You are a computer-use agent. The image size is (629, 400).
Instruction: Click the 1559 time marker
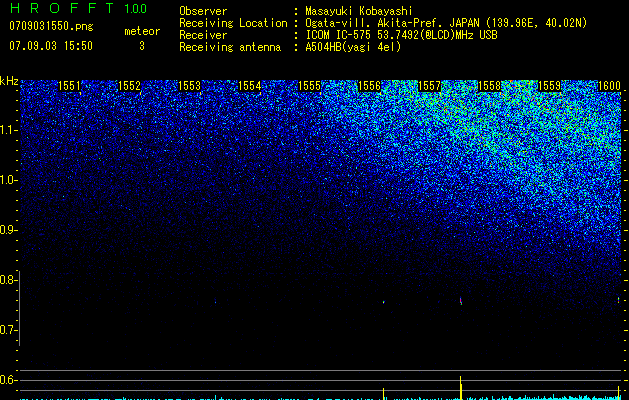[549, 86]
